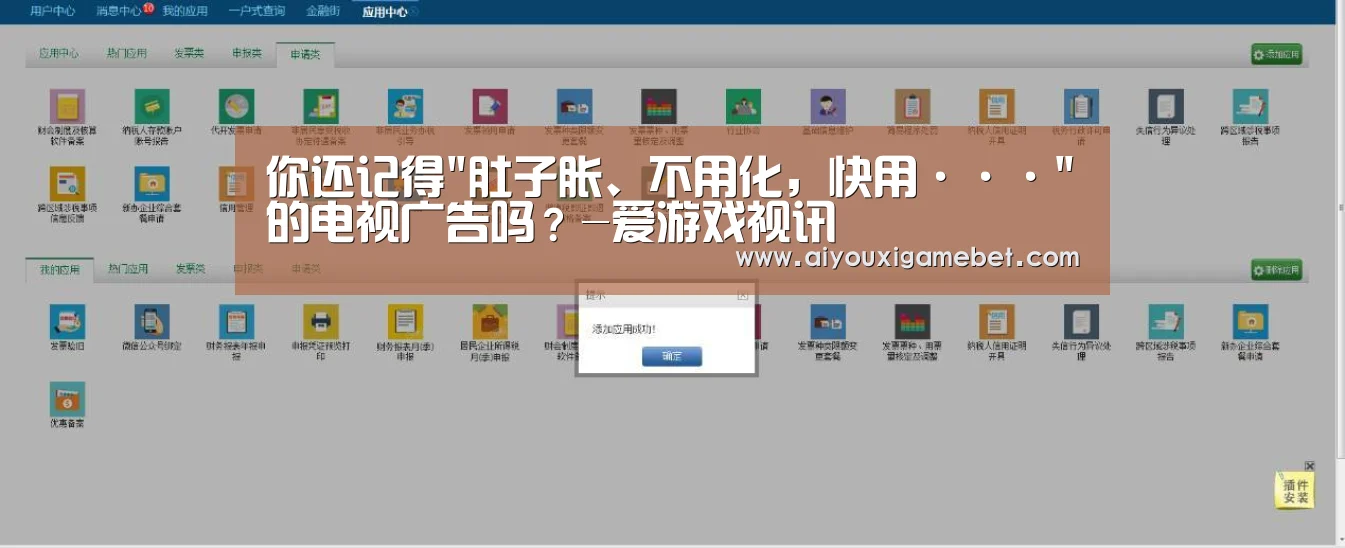Open upper-grid 跨区域涉税事项报告 icon

click(x=1250, y=106)
